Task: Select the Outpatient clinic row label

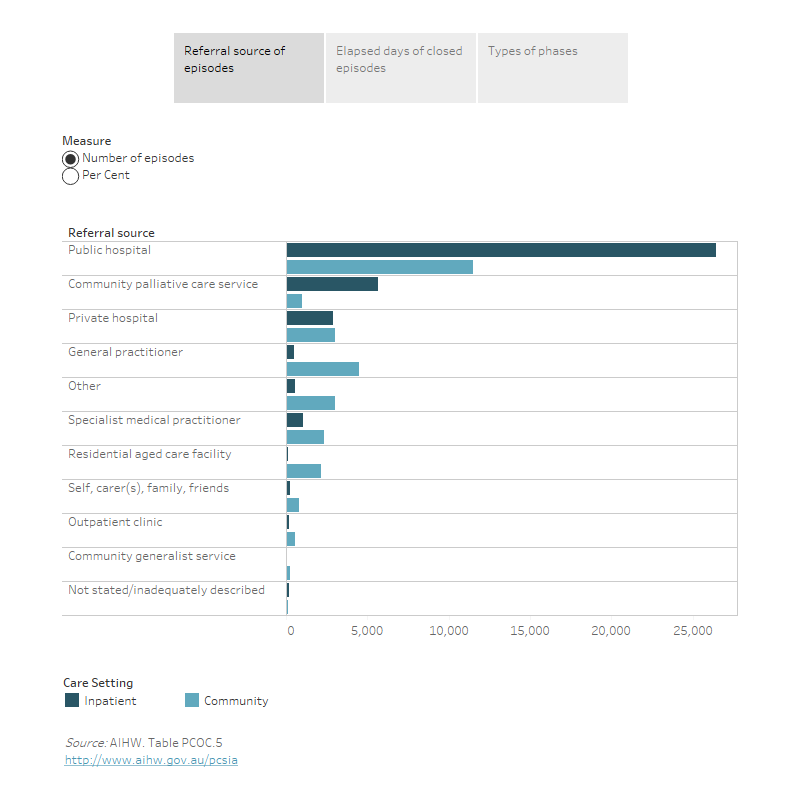Action: tap(115, 522)
